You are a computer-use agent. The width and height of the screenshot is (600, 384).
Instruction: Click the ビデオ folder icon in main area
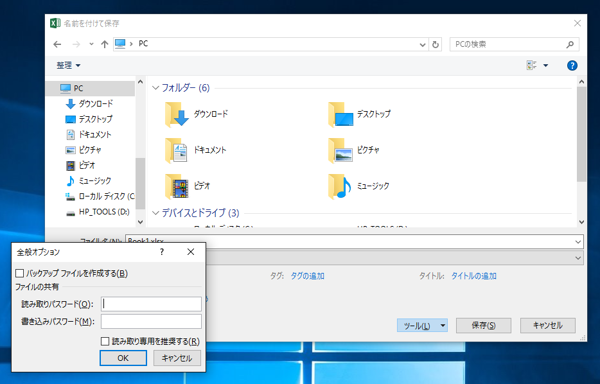click(x=176, y=186)
